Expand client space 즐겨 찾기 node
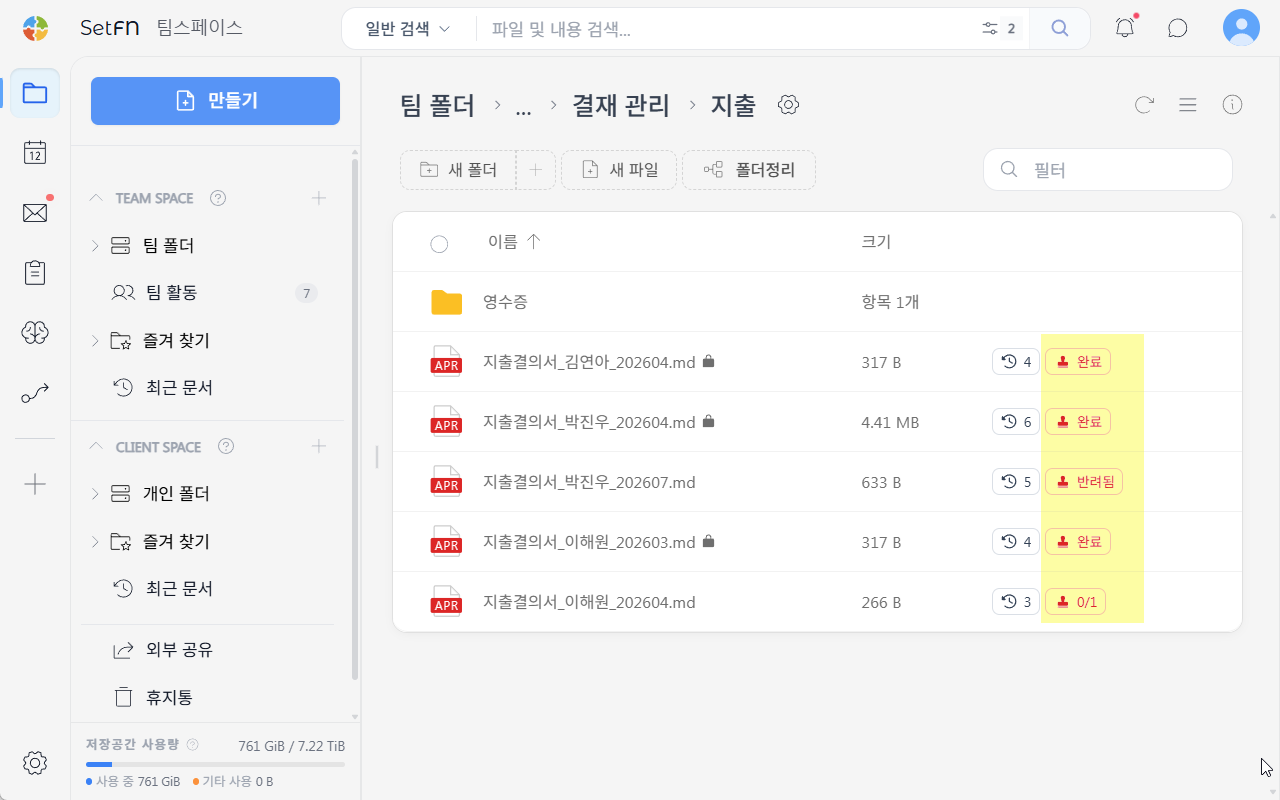1280x800 pixels. 95,542
